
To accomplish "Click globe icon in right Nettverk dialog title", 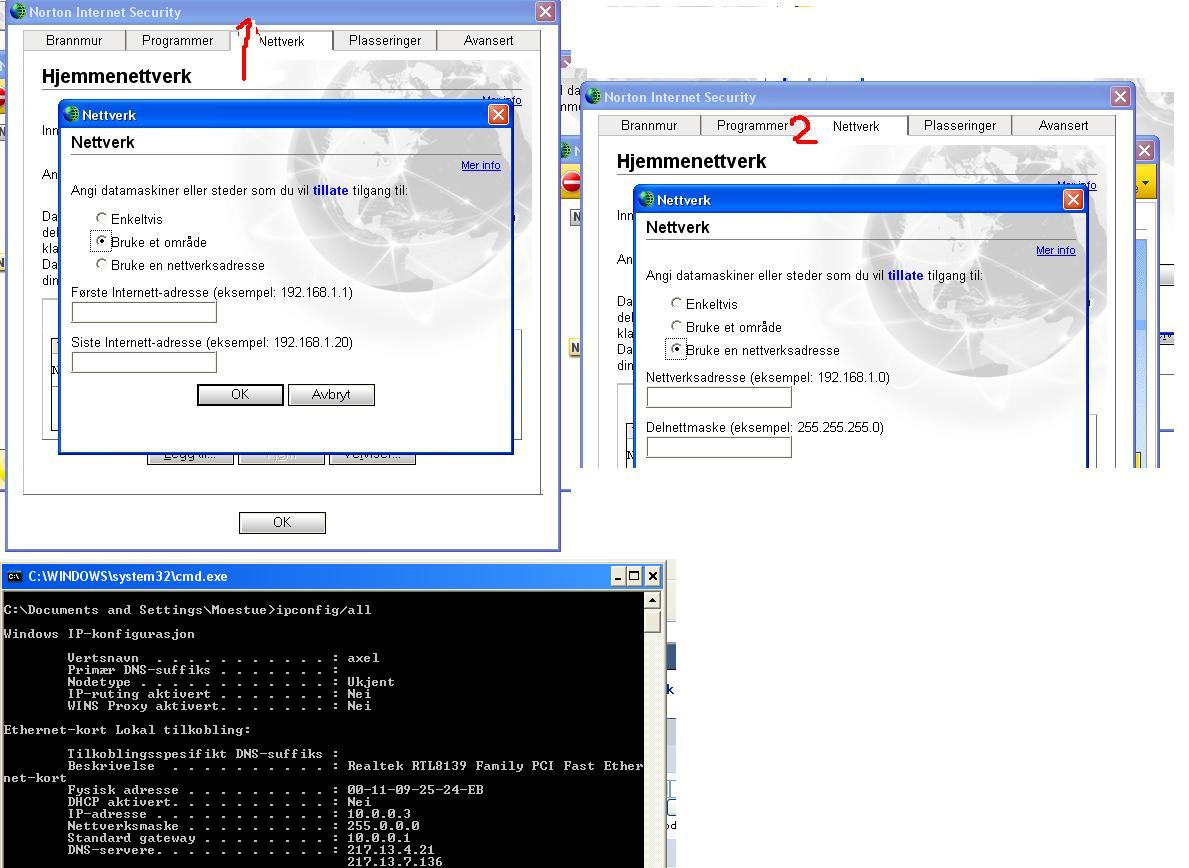I will point(646,199).
